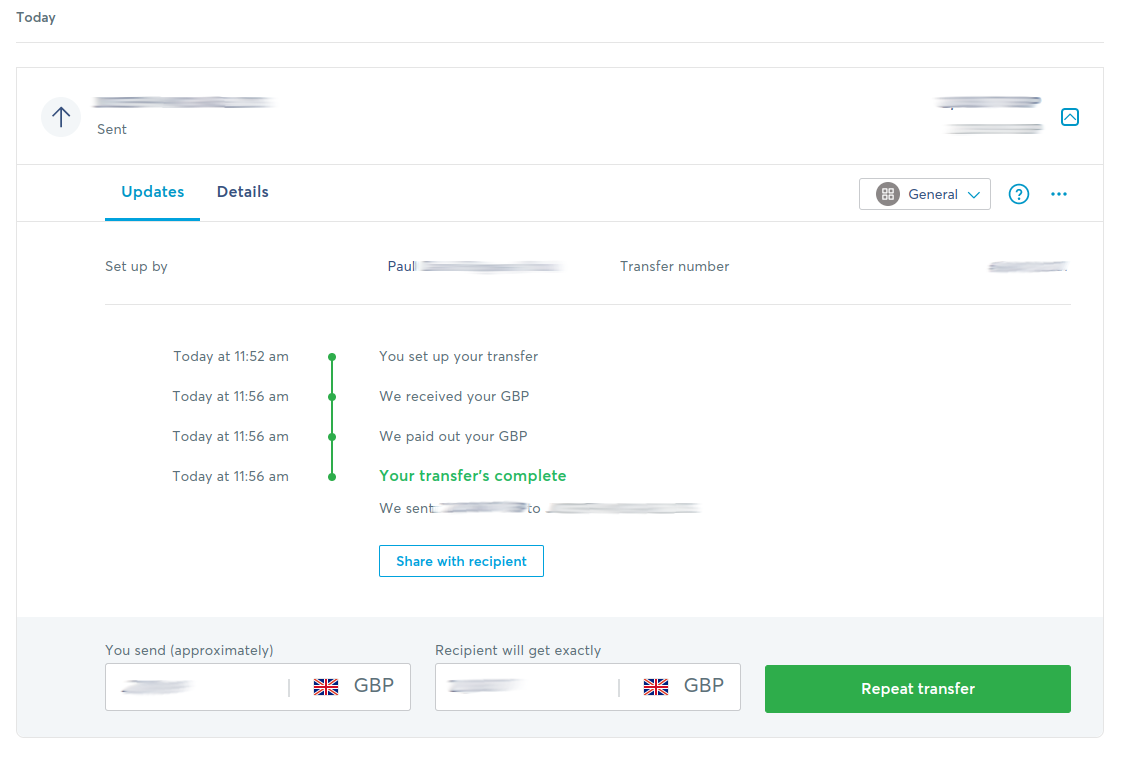Collapse the transfer card with chevron icon
Image resolution: width=1125 pixels, height=758 pixels.
tap(1069, 117)
